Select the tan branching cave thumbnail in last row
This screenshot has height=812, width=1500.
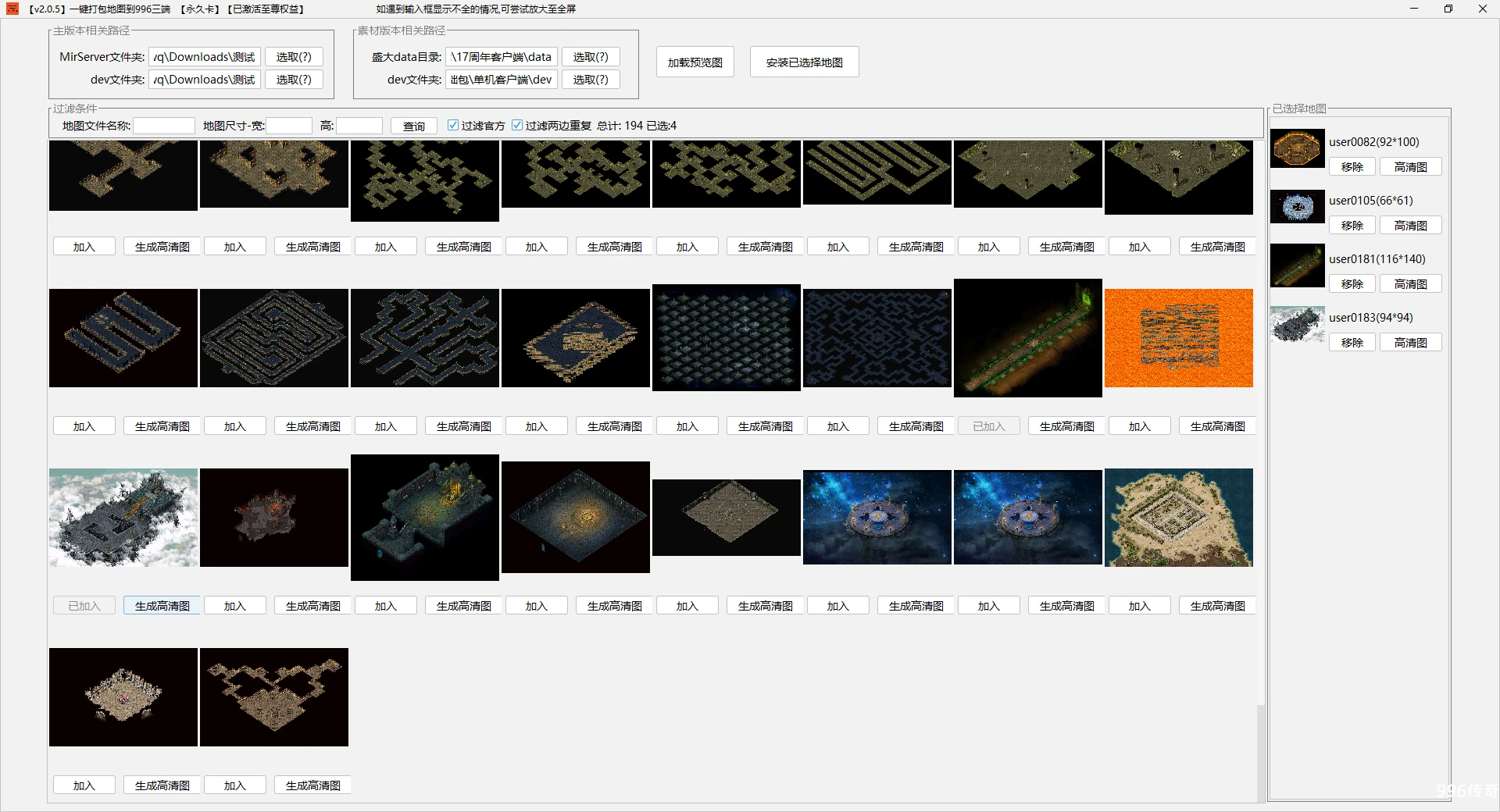pyautogui.click(x=274, y=697)
